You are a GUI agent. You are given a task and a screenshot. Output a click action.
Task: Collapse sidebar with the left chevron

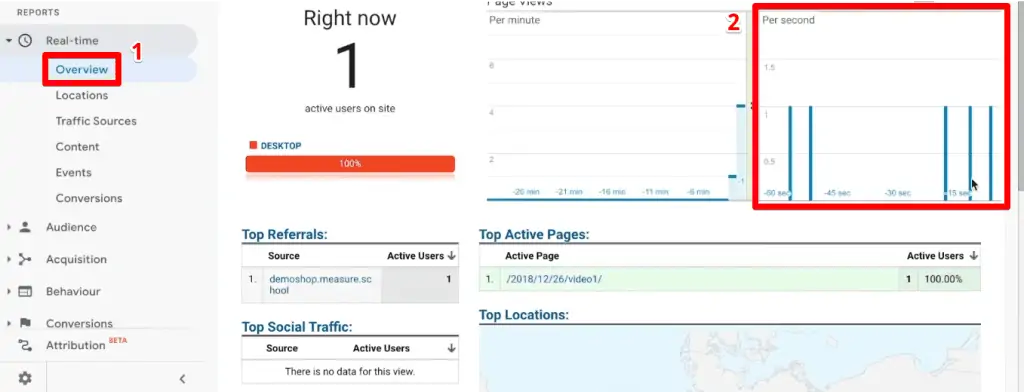pyautogui.click(x=182, y=378)
